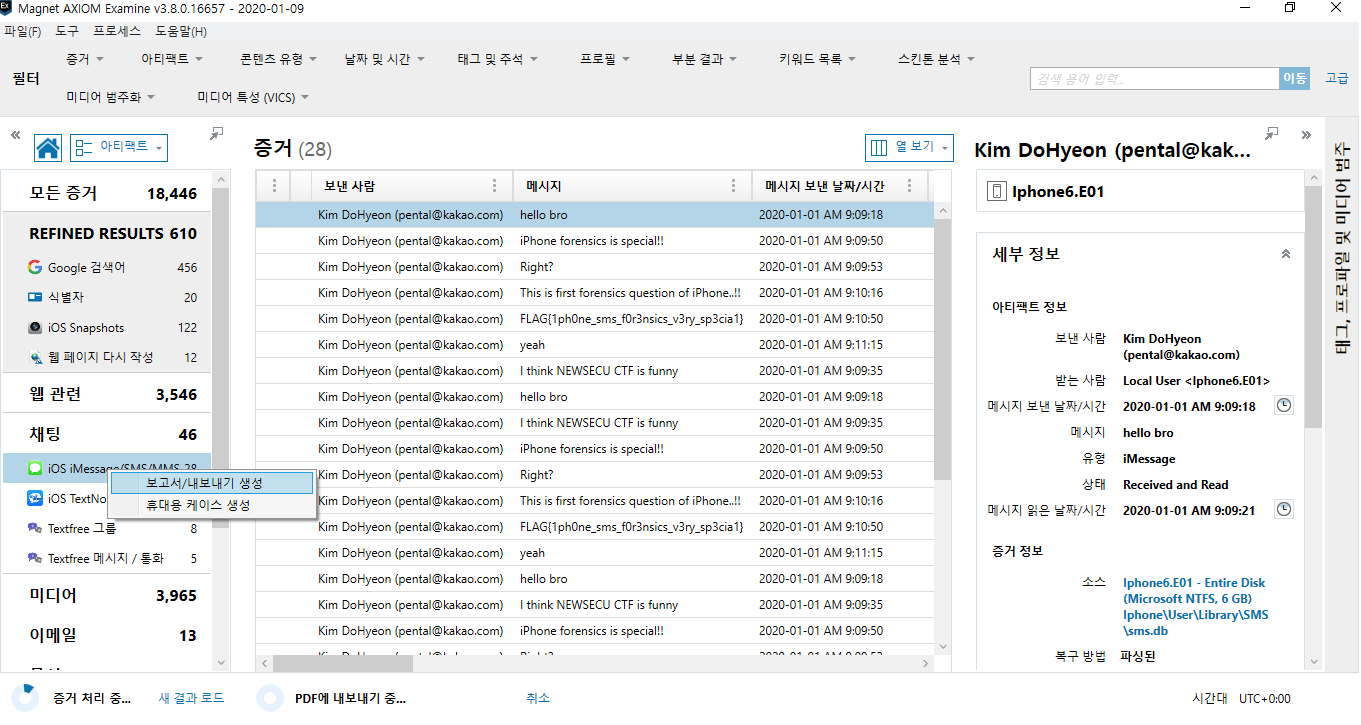This screenshot has width=1361, height=725.
Task: Select the 식별자 identifier icon
Action: click(35, 297)
